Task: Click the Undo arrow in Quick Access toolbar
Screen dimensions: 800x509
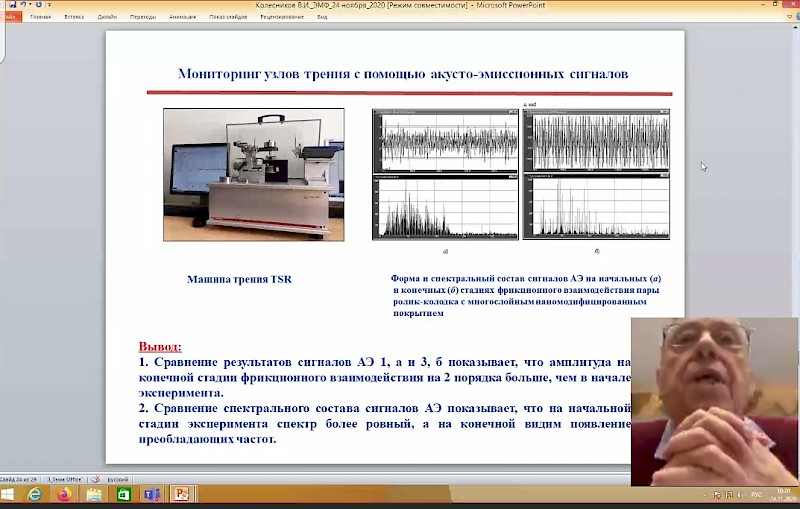Action: 22,5
